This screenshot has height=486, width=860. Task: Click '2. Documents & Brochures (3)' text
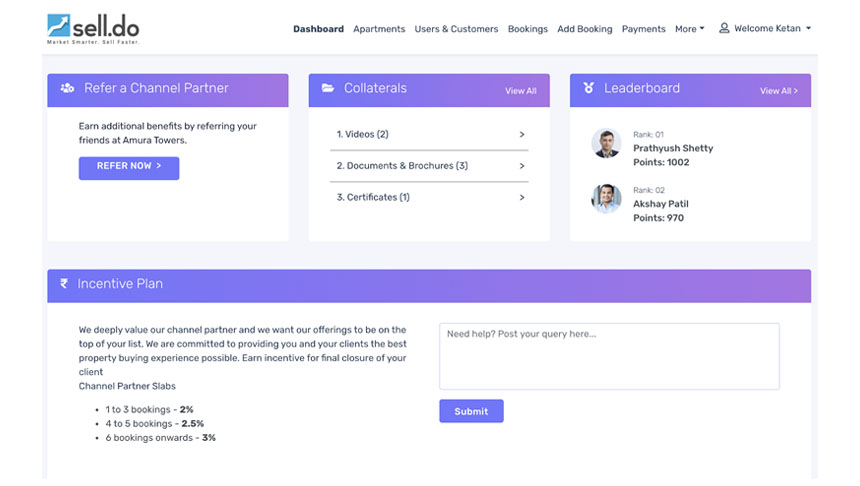tap(402, 166)
